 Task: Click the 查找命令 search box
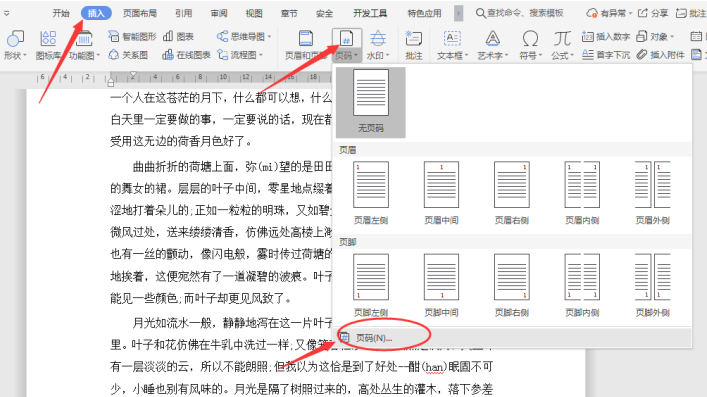[519, 13]
